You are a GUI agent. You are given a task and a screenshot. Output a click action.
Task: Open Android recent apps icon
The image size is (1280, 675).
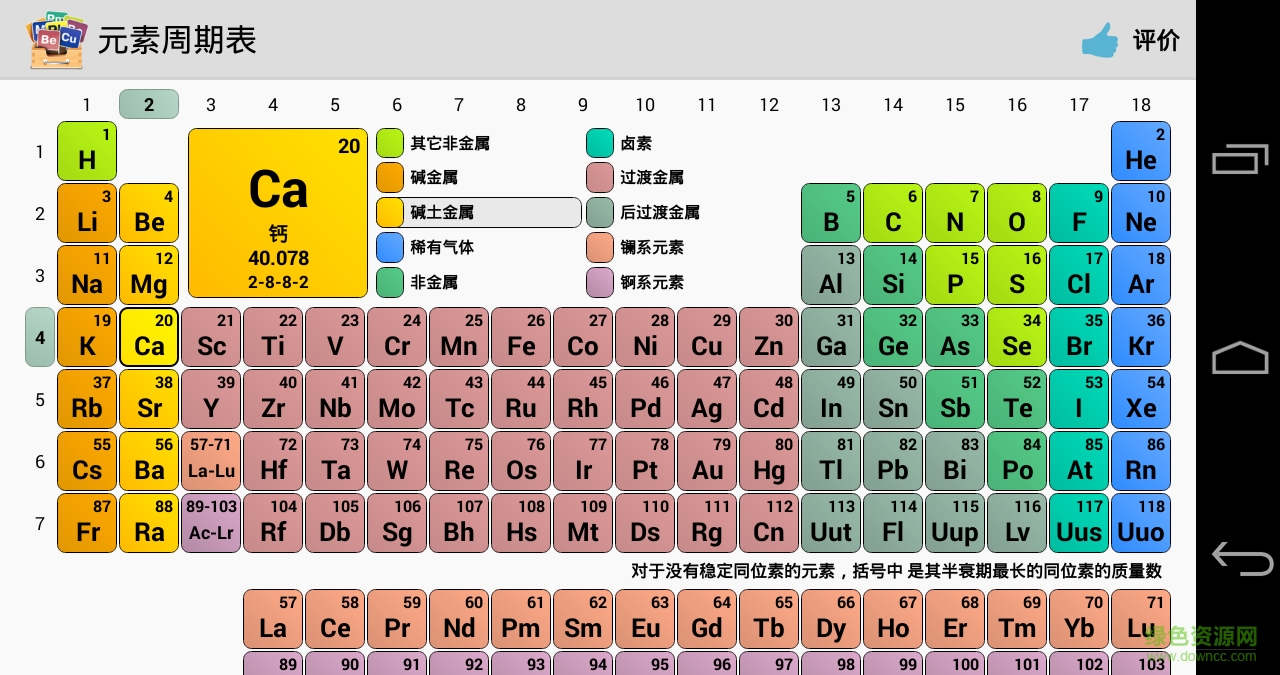coord(1239,160)
